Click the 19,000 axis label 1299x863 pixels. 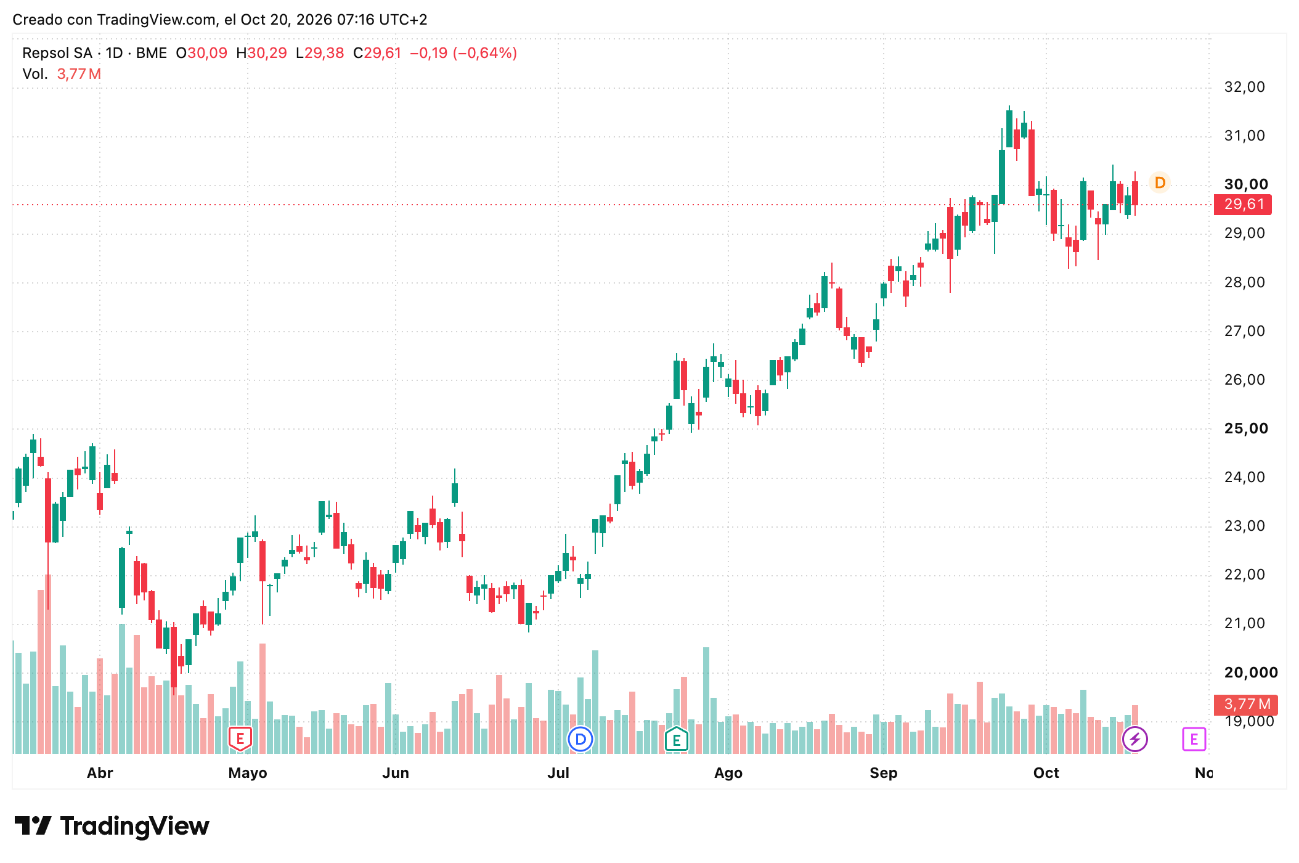pyautogui.click(x=1249, y=721)
